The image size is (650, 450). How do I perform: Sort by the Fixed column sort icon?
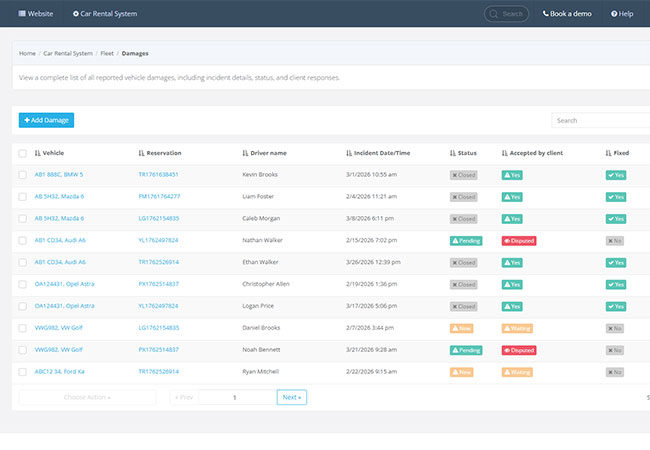coord(608,153)
